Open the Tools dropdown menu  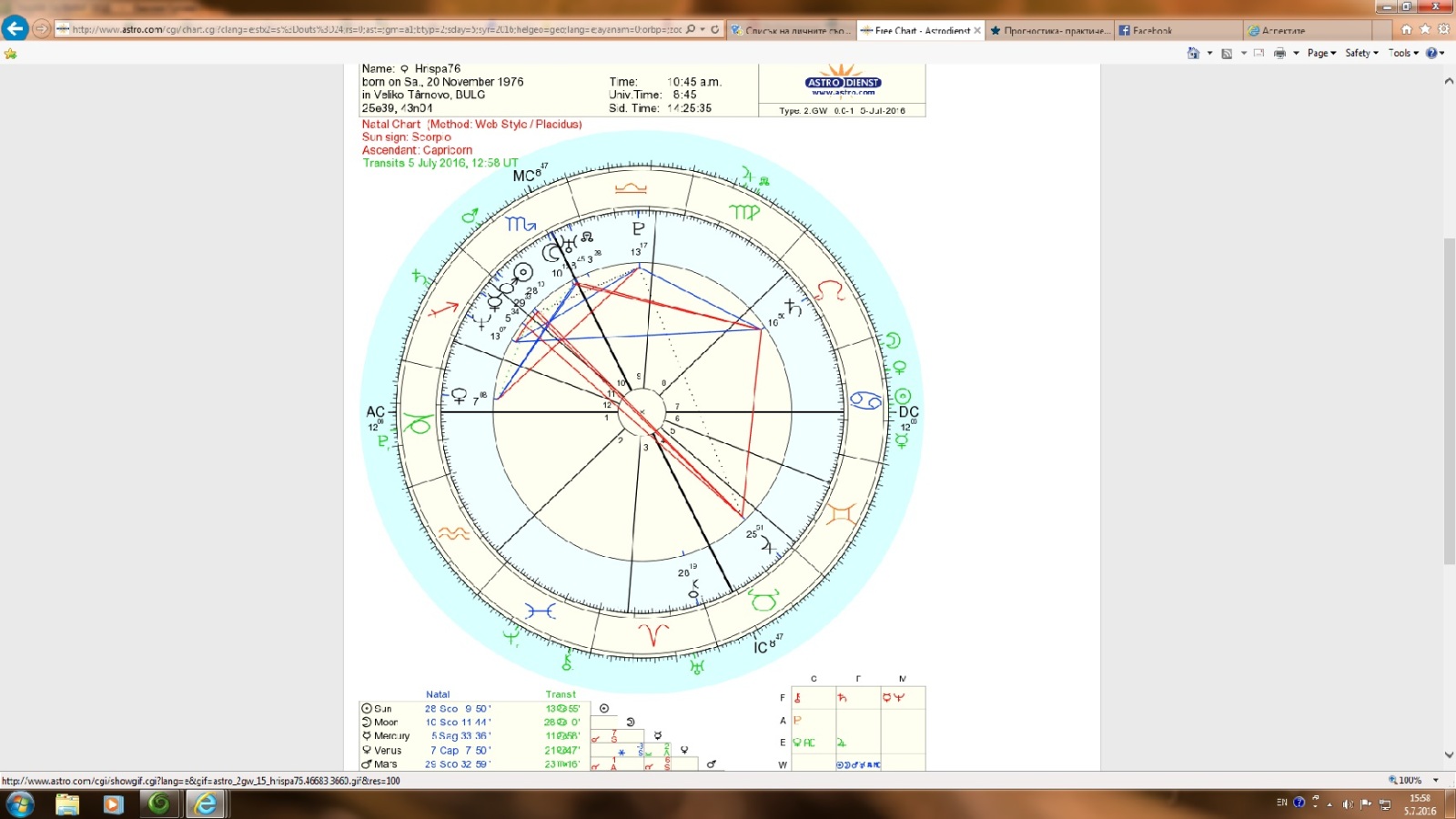[x=1403, y=54]
